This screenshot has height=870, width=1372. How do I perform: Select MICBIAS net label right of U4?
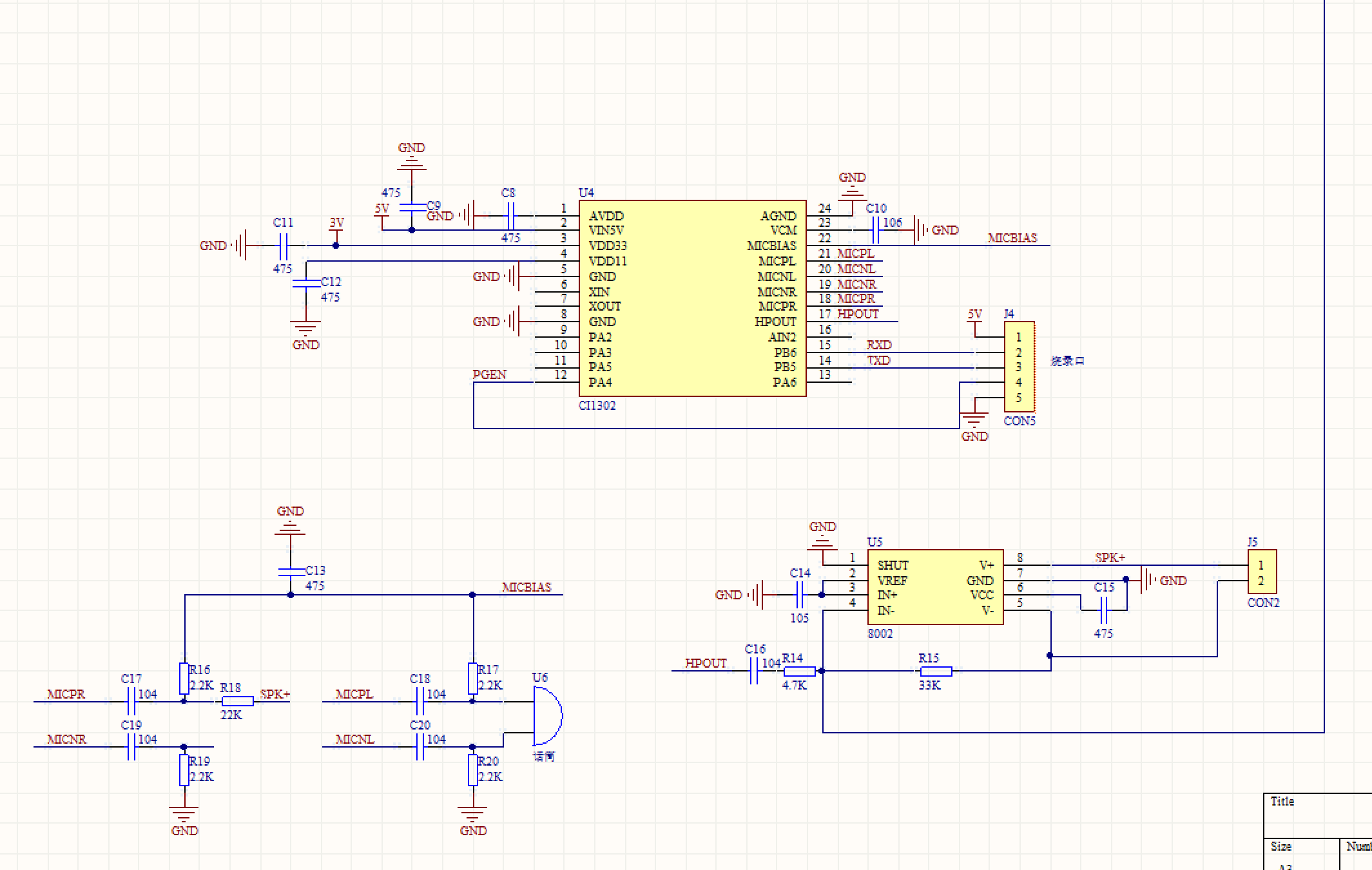[1012, 238]
